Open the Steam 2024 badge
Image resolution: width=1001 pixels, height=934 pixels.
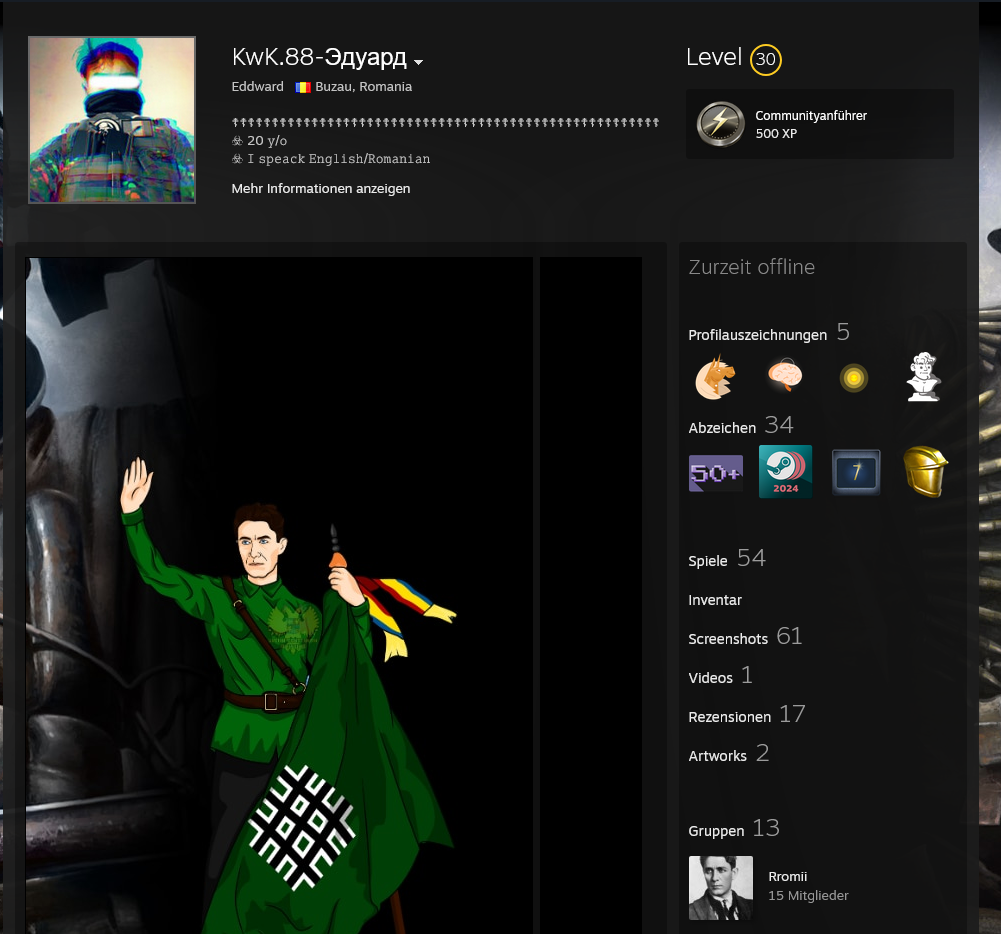point(785,472)
